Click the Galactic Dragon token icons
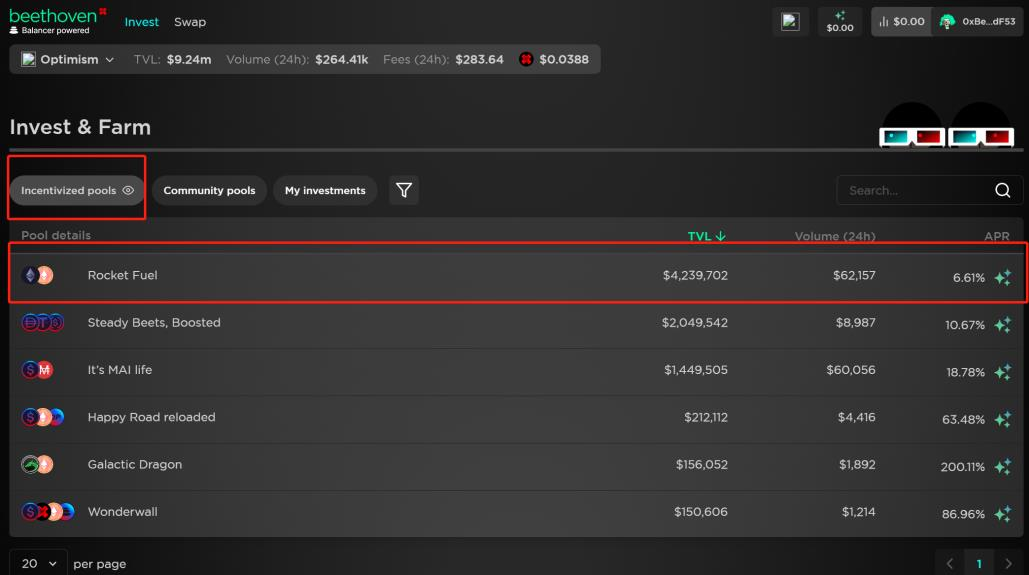1029x575 pixels. point(37,465)
